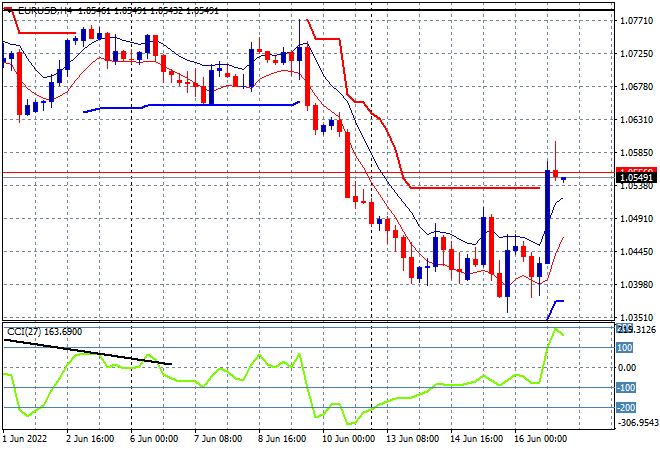Select the CCI(27) 163.6900 indicator label
Image resolution: width=660 pixels, height=450 pixels.
(x=45, y=332)
